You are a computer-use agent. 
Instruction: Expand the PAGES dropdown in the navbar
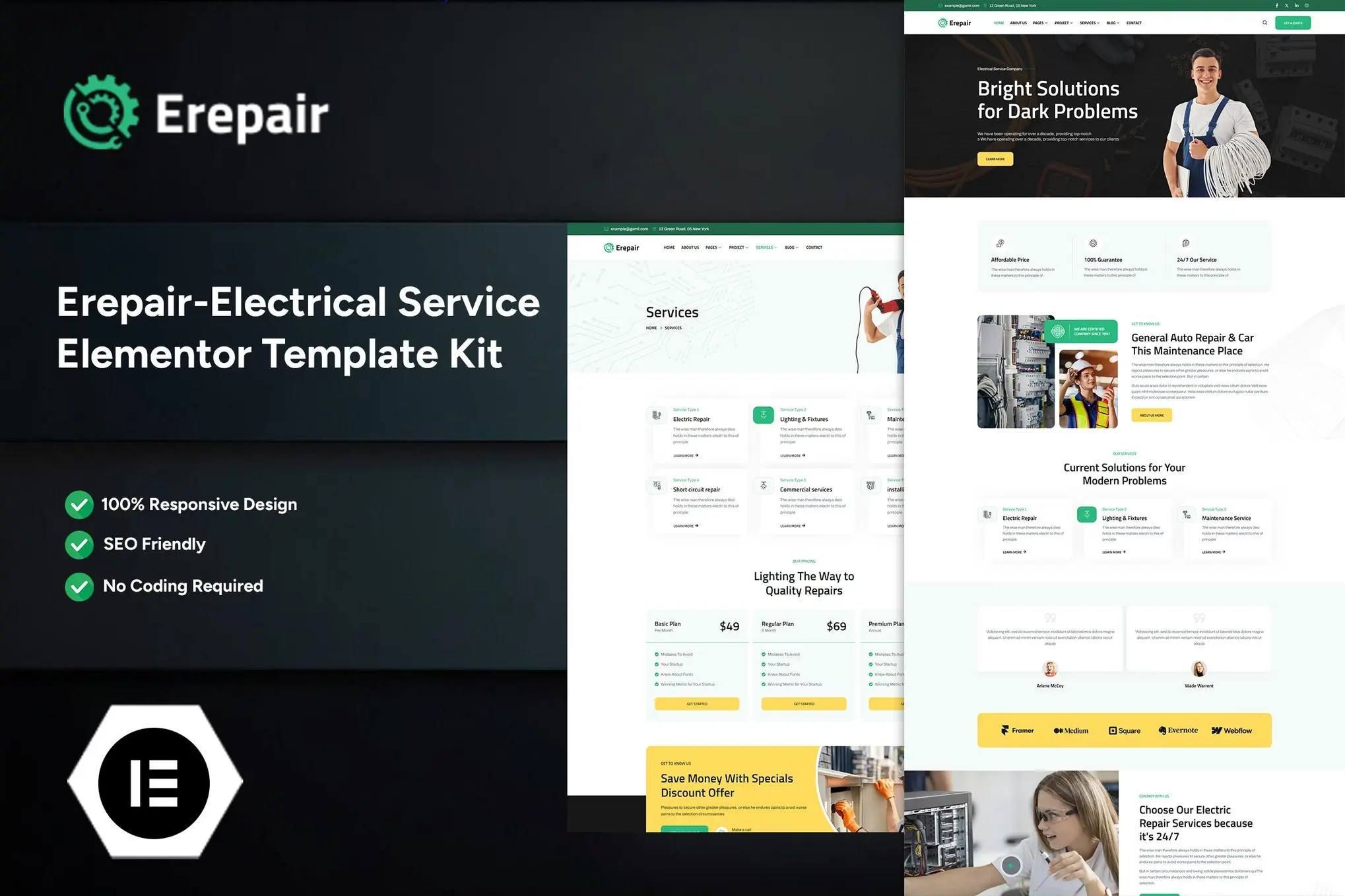click(x=1039, y=22)
